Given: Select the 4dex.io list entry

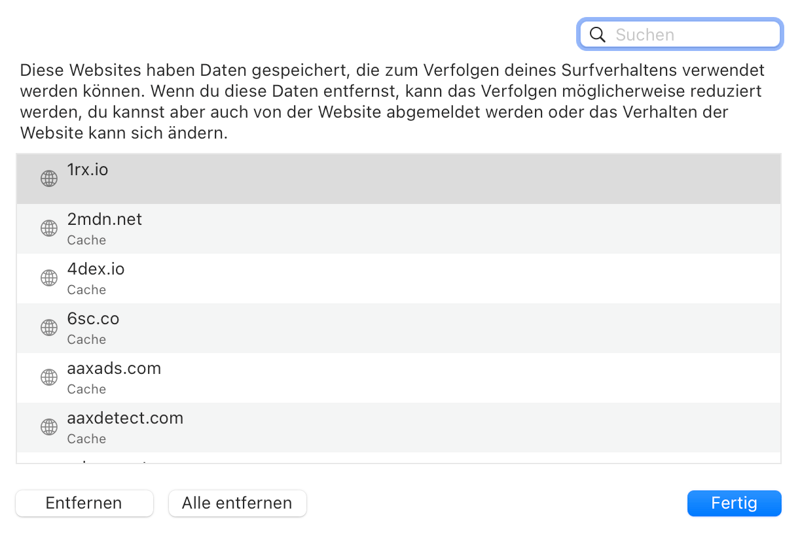Looking at the screenshot, I should [x=400, y=278].
